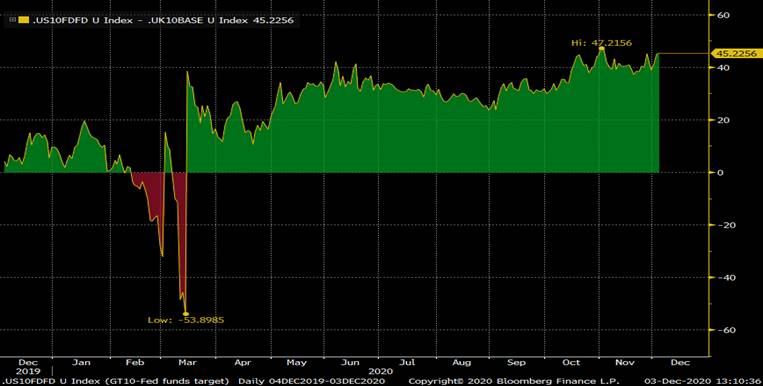Click the 20 label on the y-axis
The image size is (763, 386).
[724, 120]
